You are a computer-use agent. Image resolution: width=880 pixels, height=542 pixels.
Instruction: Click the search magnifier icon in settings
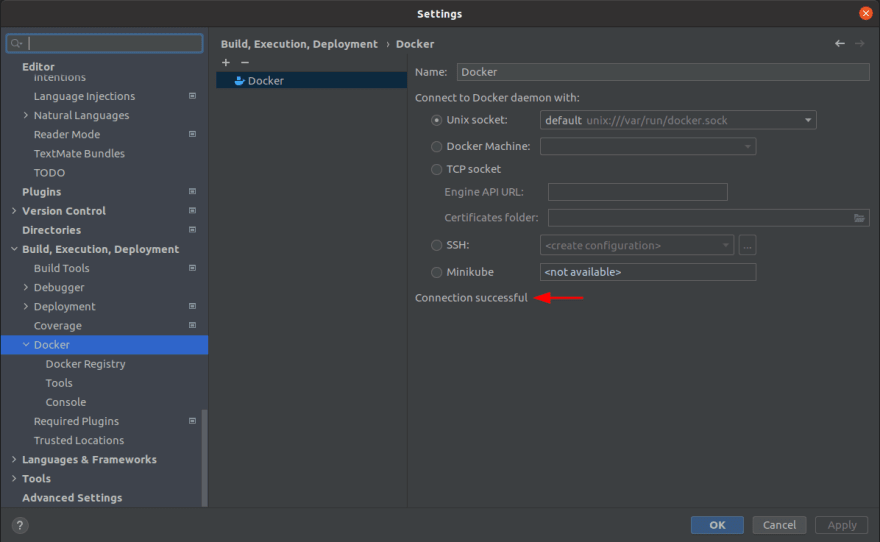(x=16, y=44)
